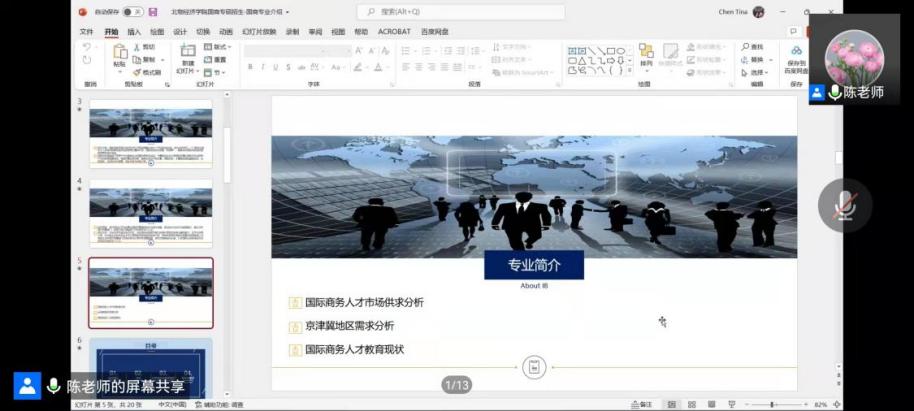Click the Format Painter (格式刷) tool
Screen dimensions: 914x411
point(148,72)
